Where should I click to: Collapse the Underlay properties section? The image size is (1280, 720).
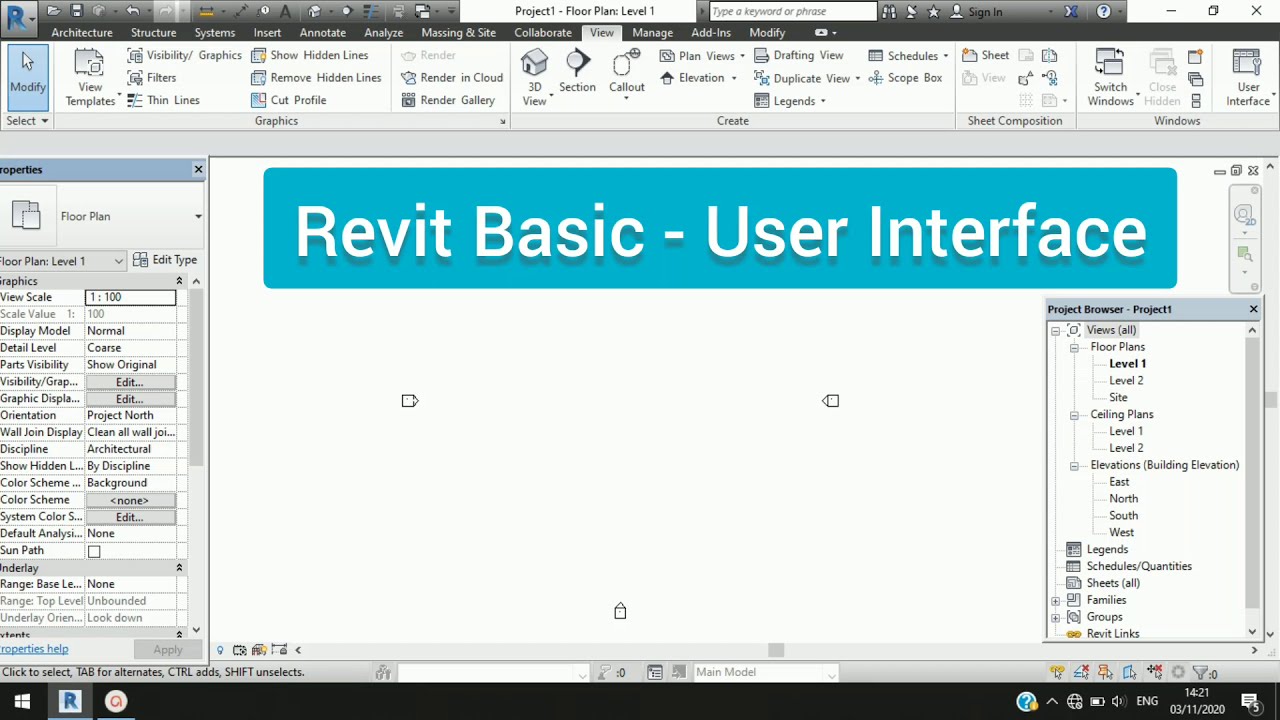(179, 568)
